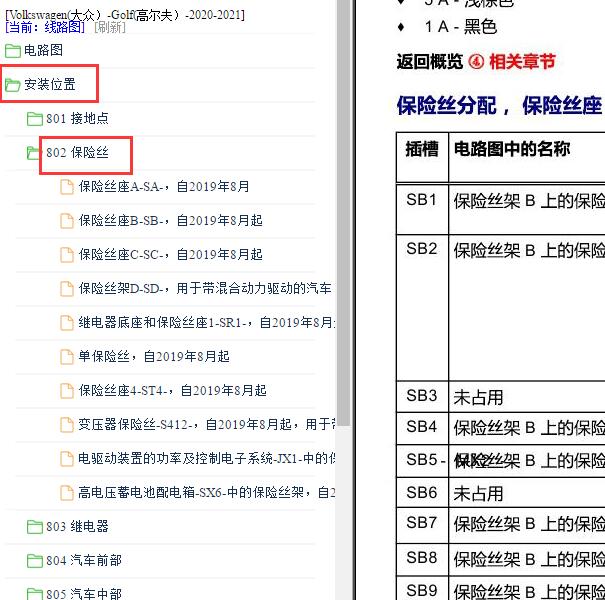Click the 插槽 column header
This screenshot has width=605, height=600.
click(x=422, y=157)
